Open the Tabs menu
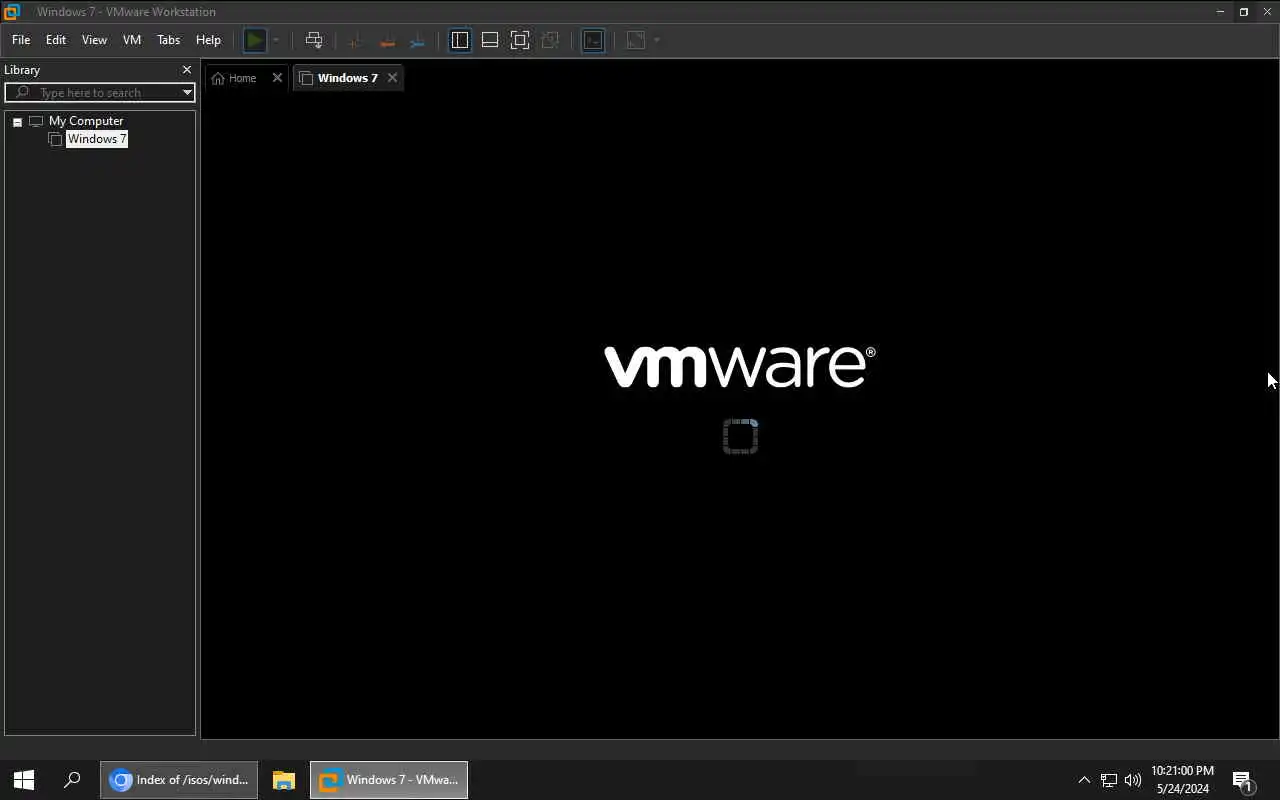 click(168, 40)
